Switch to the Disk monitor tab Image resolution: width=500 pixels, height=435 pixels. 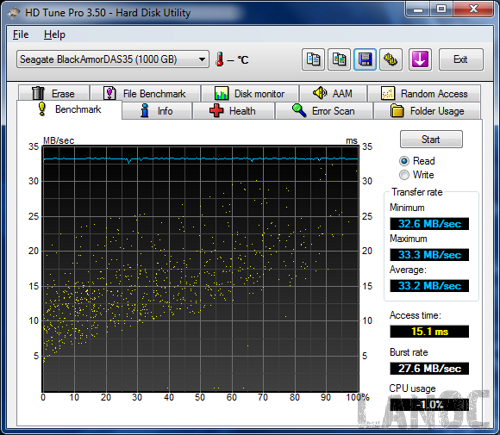coord(250,93)
